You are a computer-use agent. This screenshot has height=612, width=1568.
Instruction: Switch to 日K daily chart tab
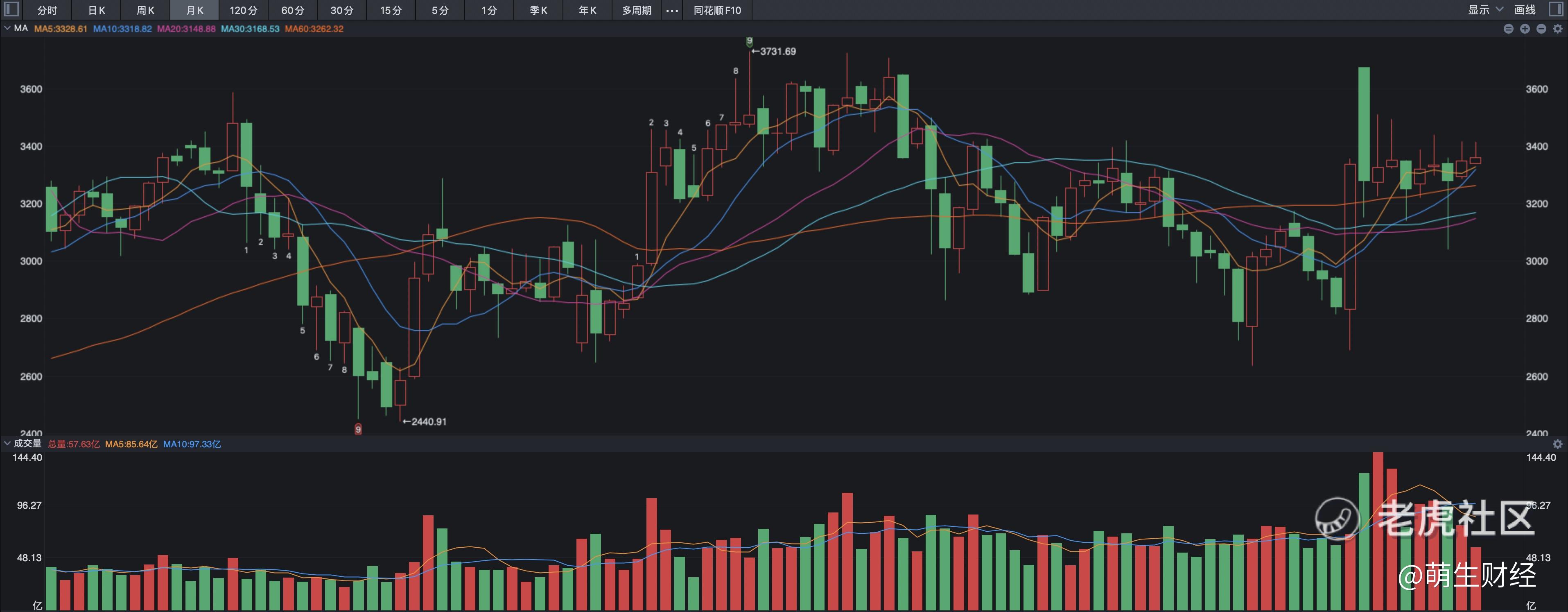tap(96, 10)
